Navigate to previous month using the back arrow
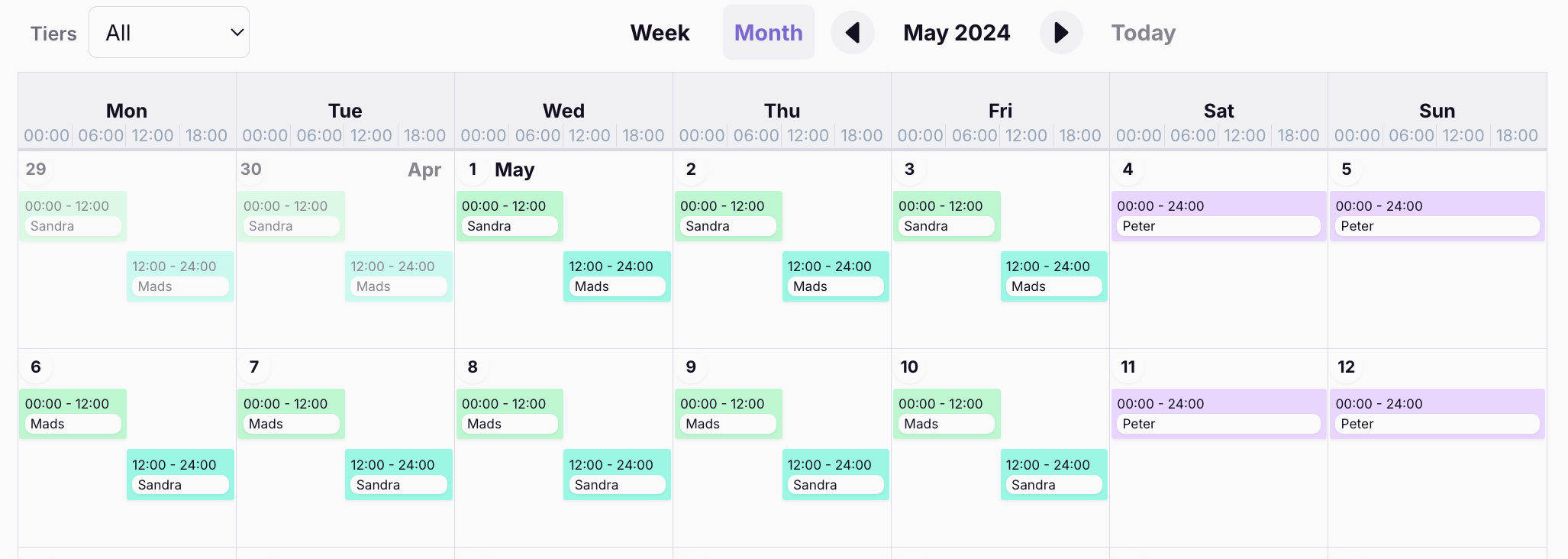1568x559 pixels. click(853, 32)
